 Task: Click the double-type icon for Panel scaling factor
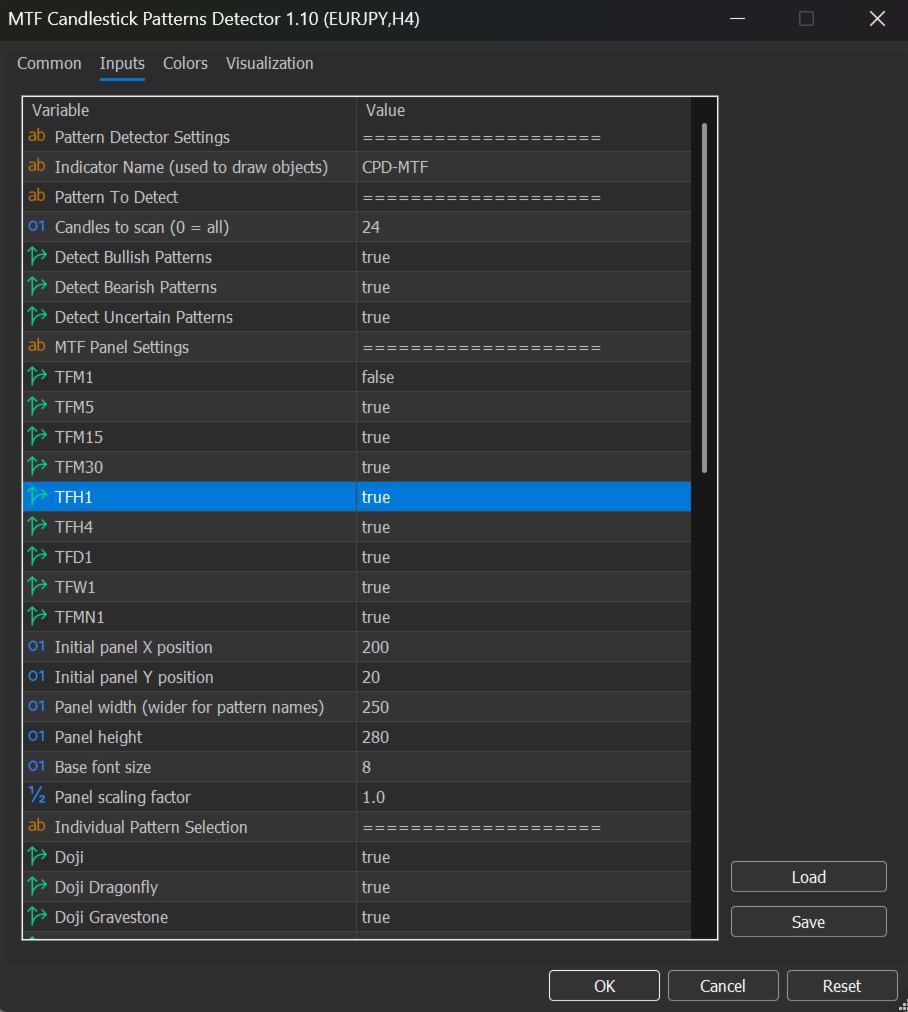point(37,797)
